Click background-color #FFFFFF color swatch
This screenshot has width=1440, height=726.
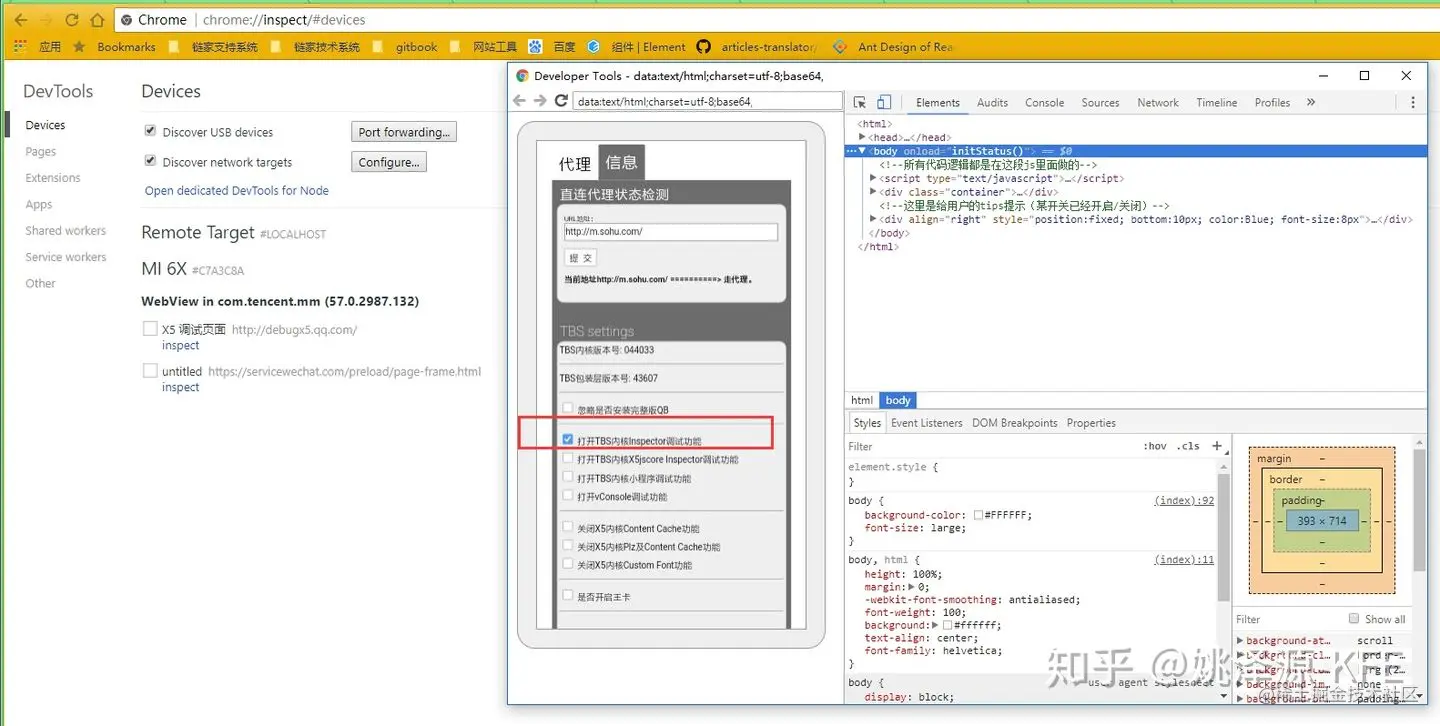click(x=978, y=515)
